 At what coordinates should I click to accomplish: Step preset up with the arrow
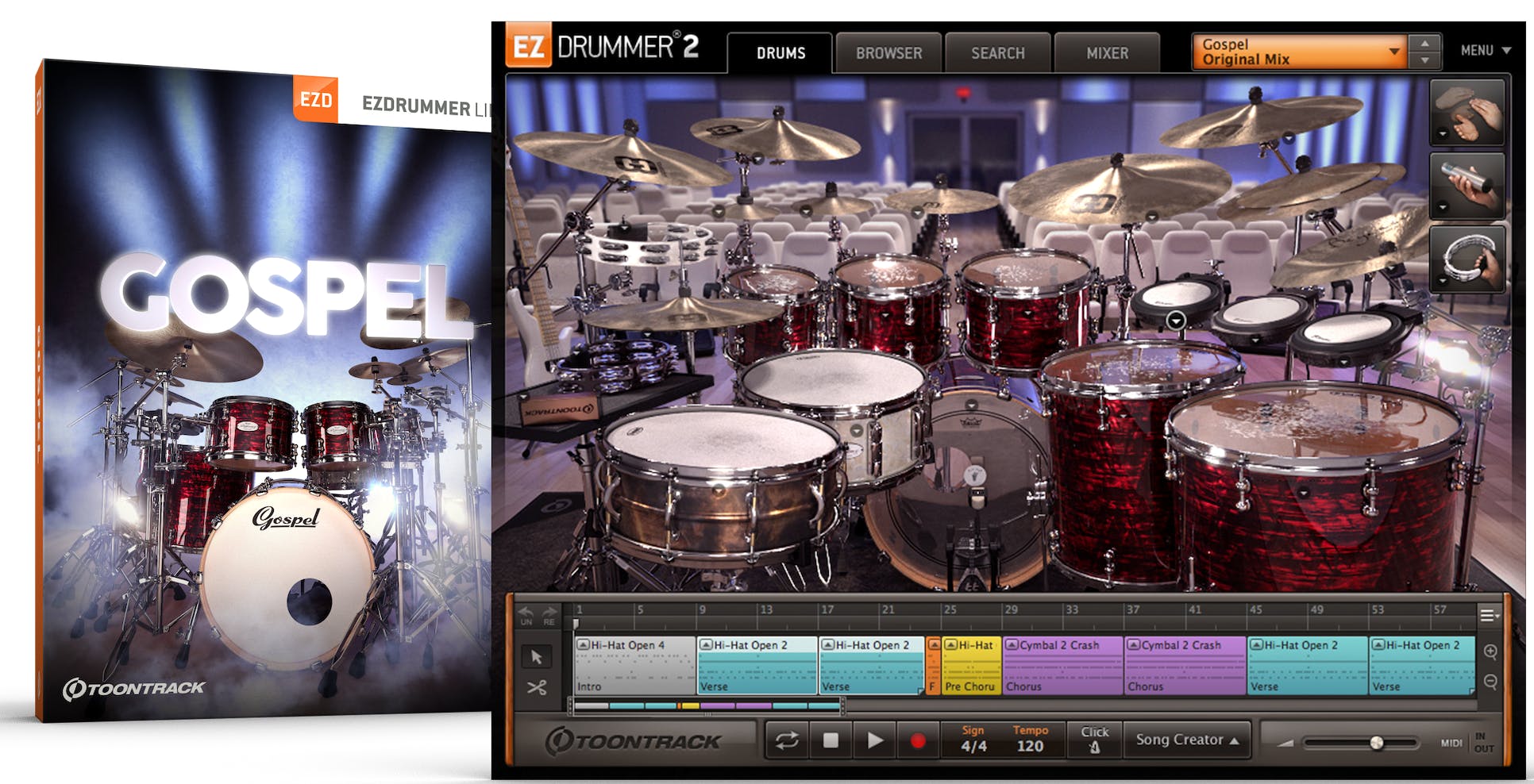pos(1425,44)
